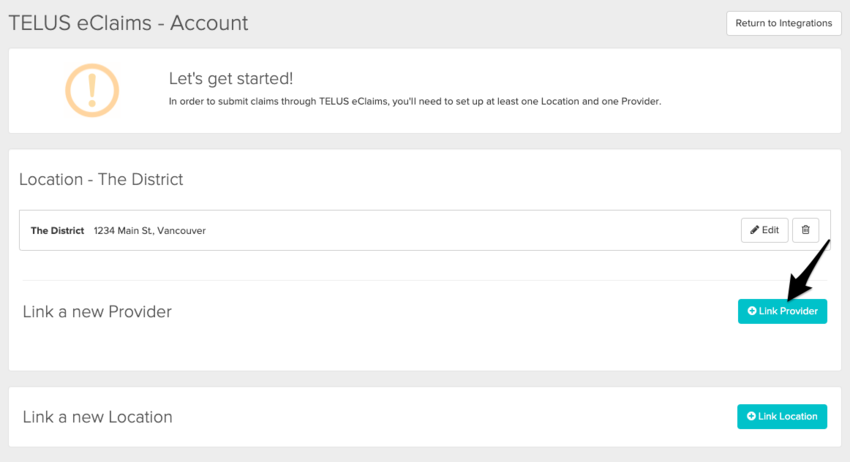
Task: Edit The District location
Action: 765,230
